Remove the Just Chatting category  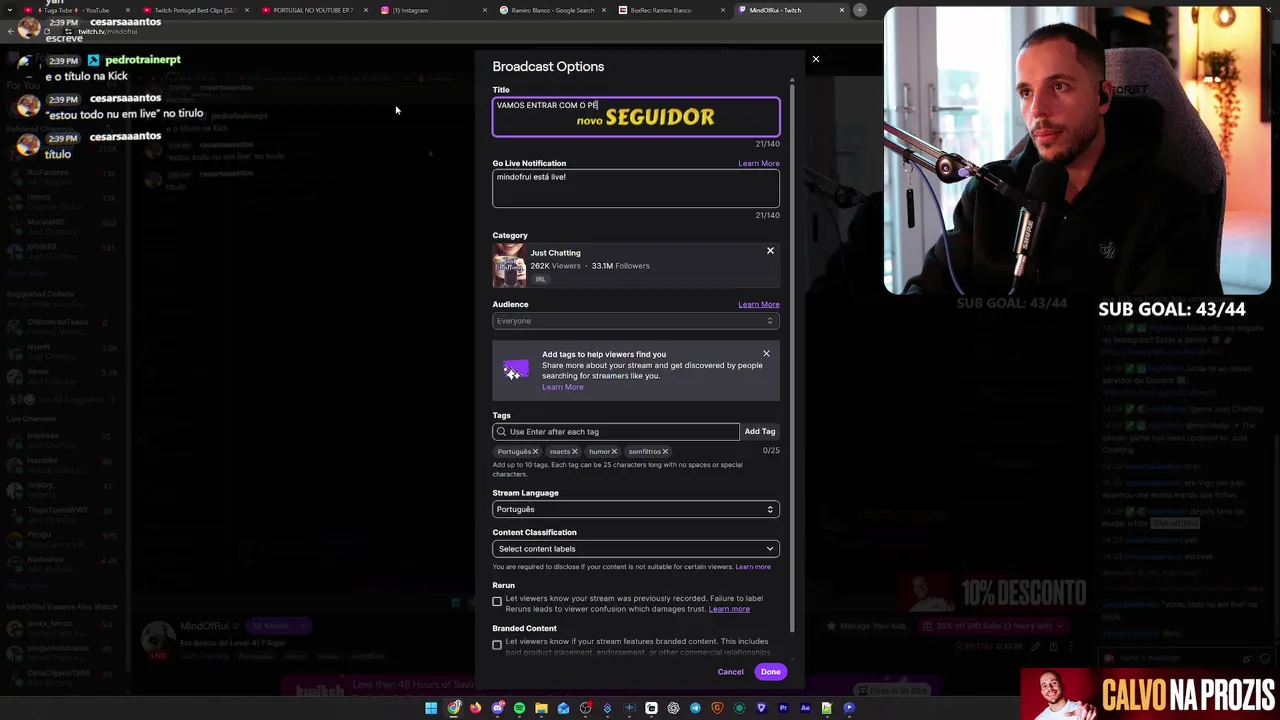[x=770, y=251]
